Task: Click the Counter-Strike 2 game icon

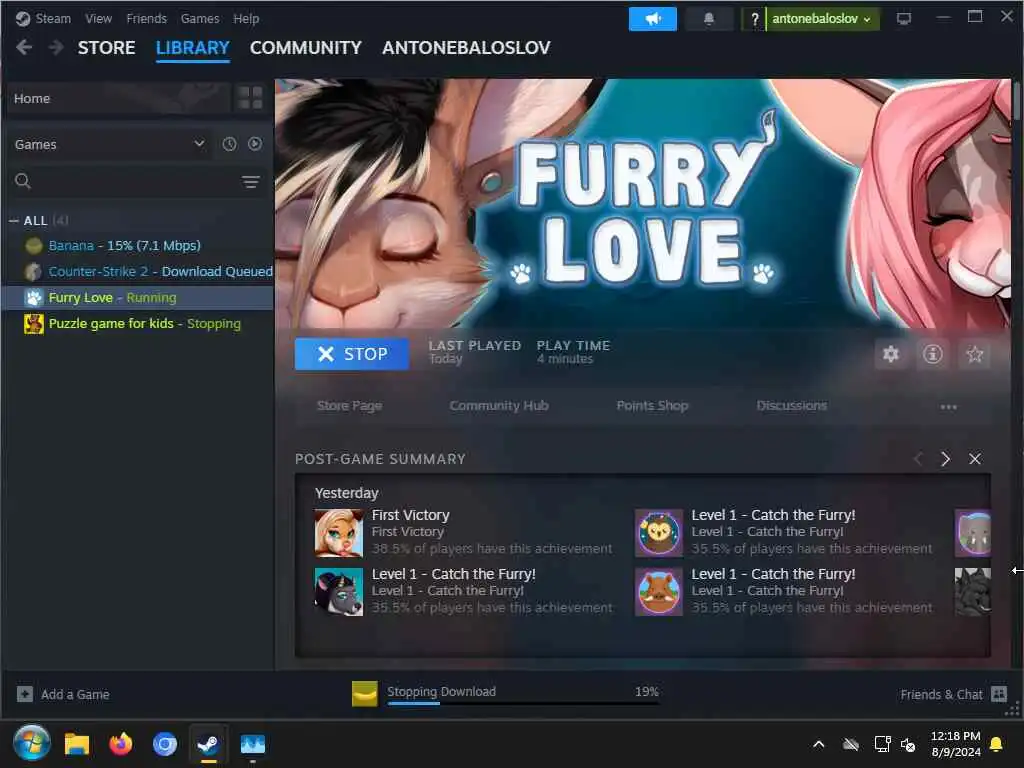Action: click(33, 271)
